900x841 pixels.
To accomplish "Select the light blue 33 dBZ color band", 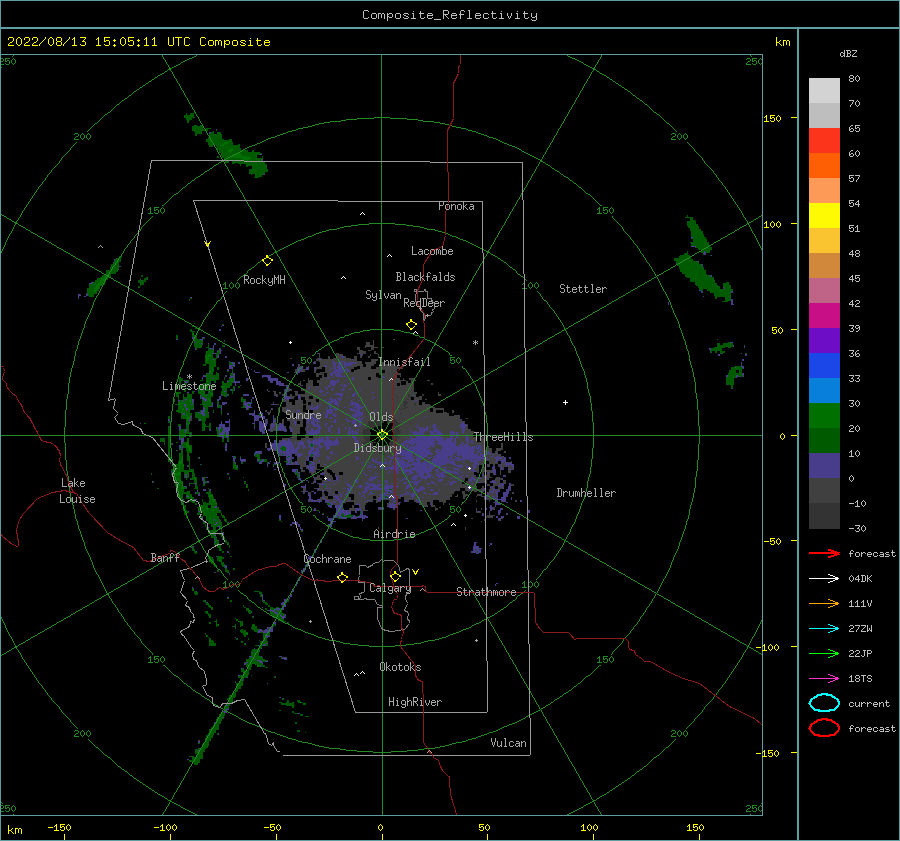I will (x=824, y=390).
